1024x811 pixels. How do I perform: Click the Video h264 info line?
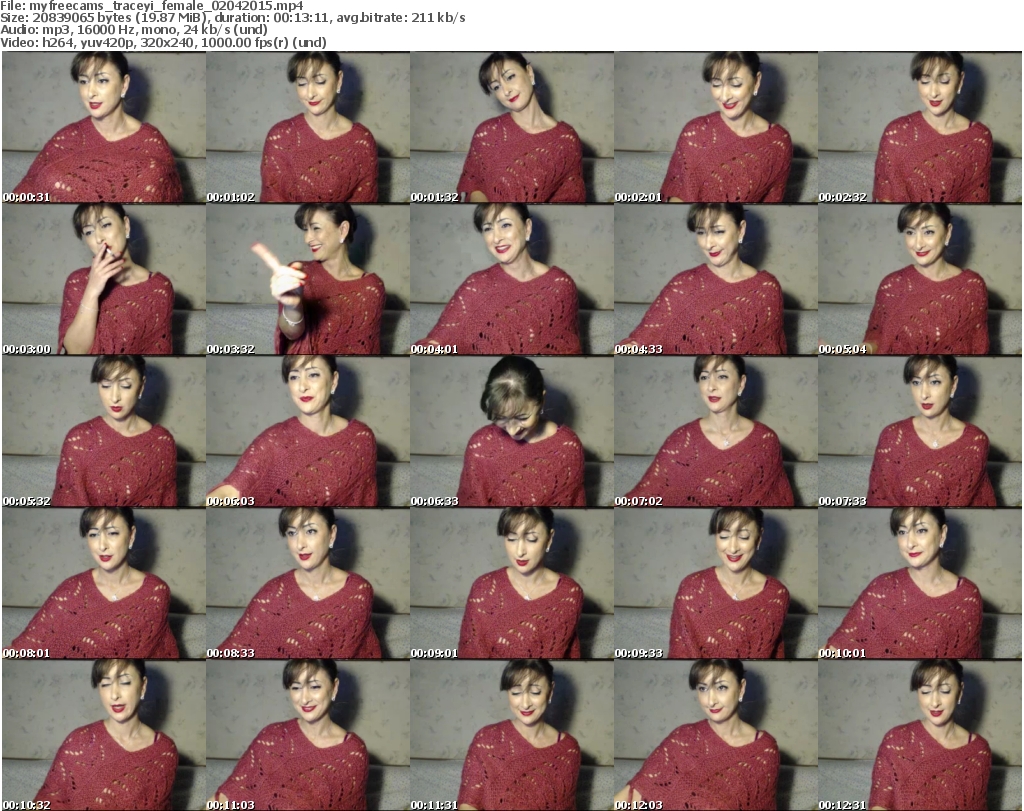pos(163,42)
